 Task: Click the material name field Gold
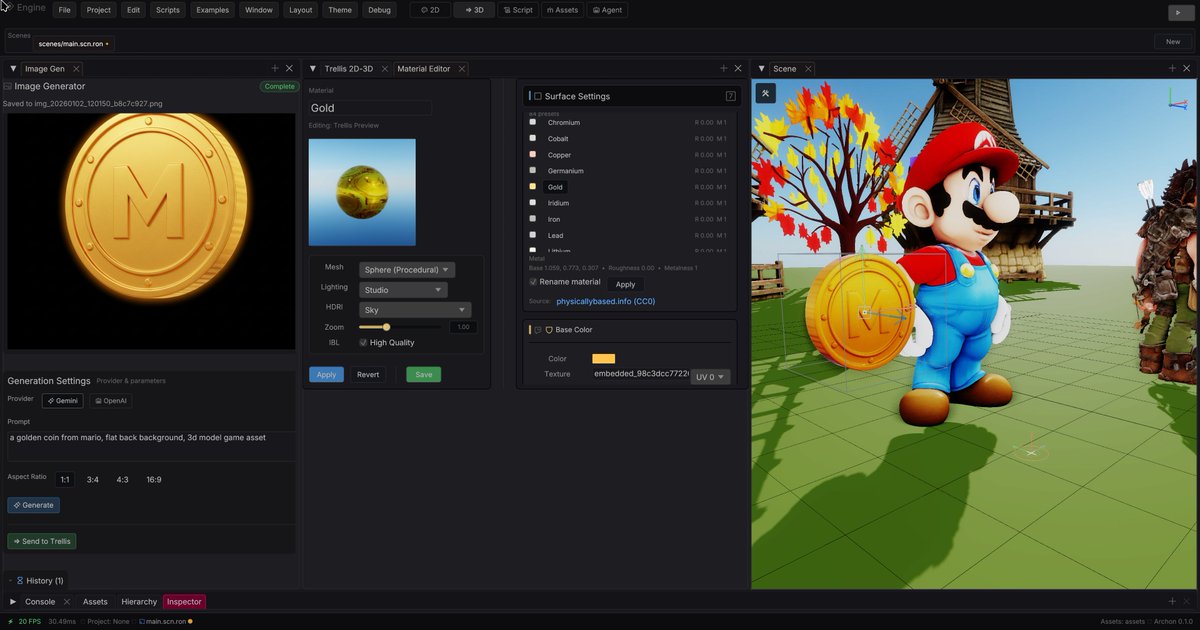(370, 108)
